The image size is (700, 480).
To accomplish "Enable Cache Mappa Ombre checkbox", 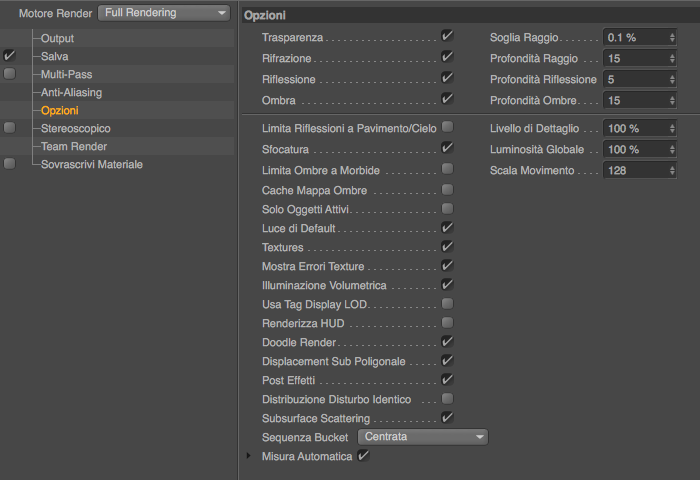I will tap(447, 188).
